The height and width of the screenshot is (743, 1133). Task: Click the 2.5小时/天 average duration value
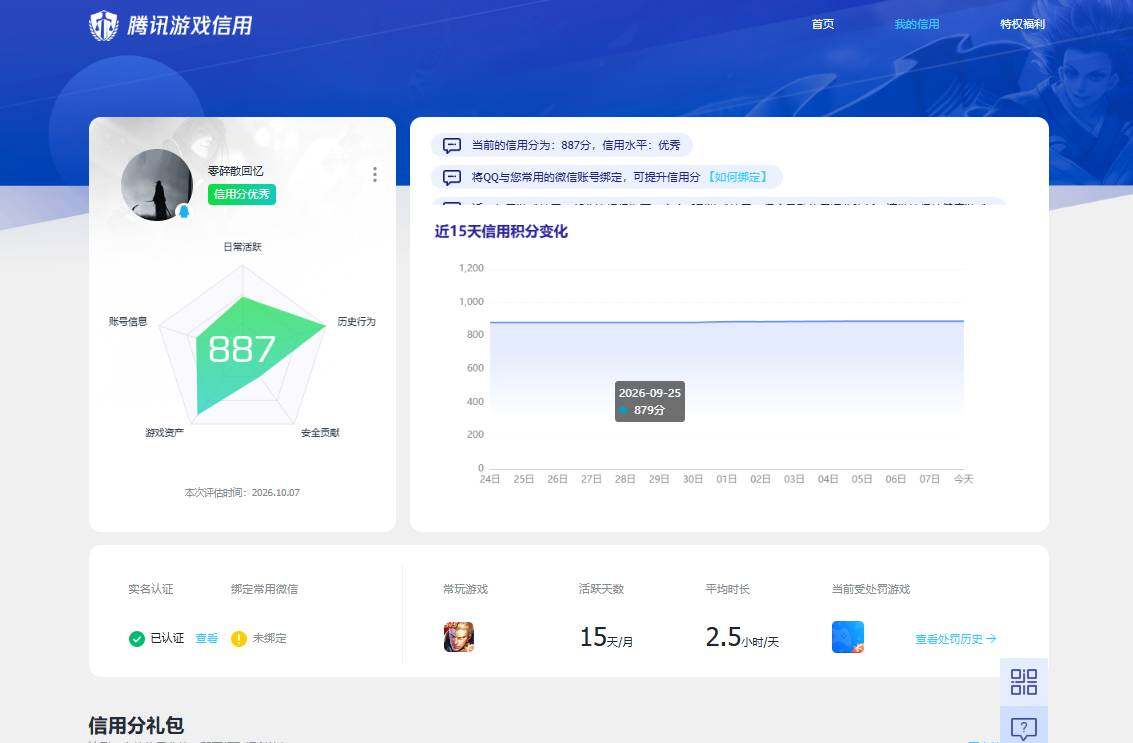(742, 637)
